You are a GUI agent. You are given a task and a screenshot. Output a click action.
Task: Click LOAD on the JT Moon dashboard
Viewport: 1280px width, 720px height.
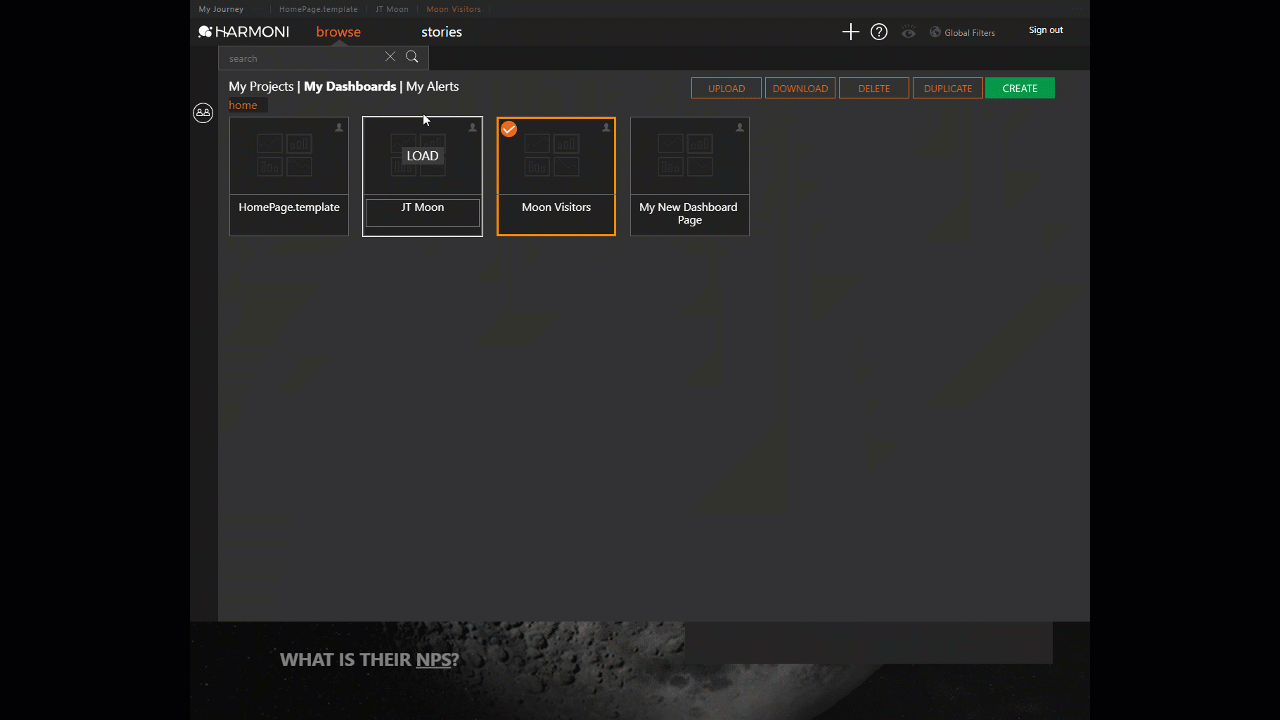(x=422, y=156)
